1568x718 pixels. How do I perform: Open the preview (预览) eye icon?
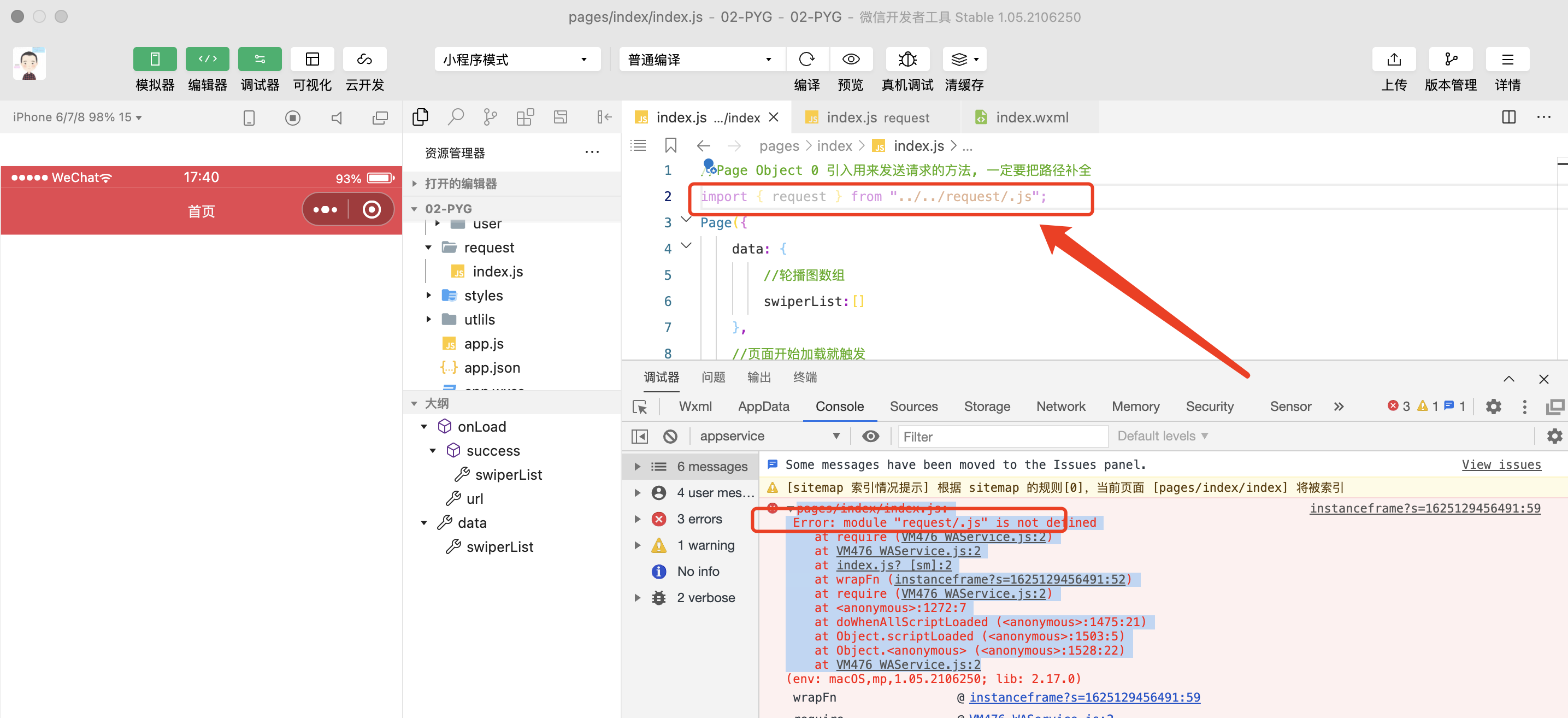point(850,59)
